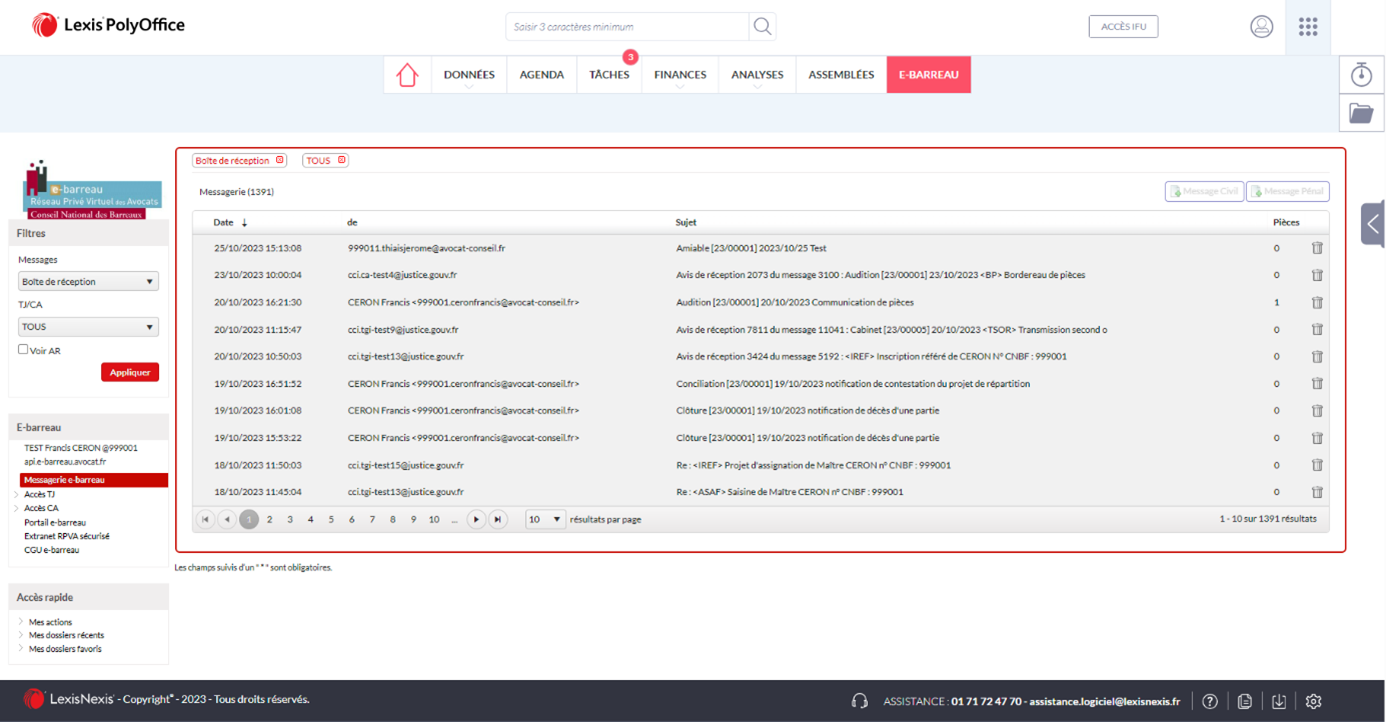Viewport: 1386px width, 722px height.
Task: Sort by the Sujet column header
Action: point(686,222)
